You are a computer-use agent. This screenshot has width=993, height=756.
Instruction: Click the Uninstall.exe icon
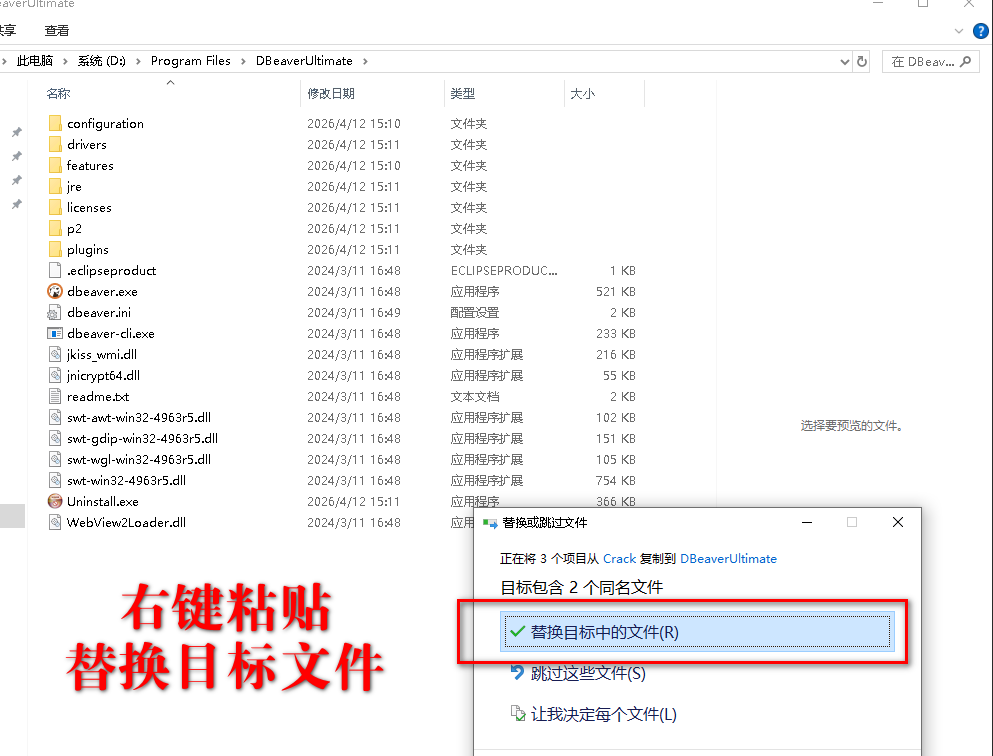click(55, 501)
